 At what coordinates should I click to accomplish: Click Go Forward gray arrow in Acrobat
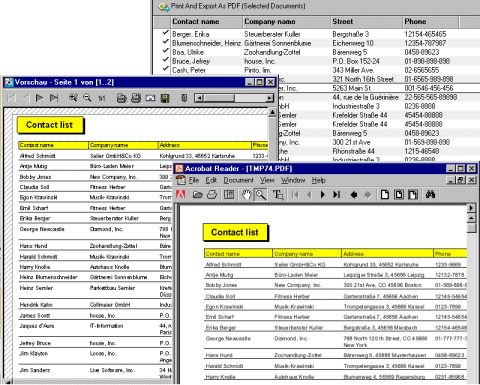coord(368,195)
